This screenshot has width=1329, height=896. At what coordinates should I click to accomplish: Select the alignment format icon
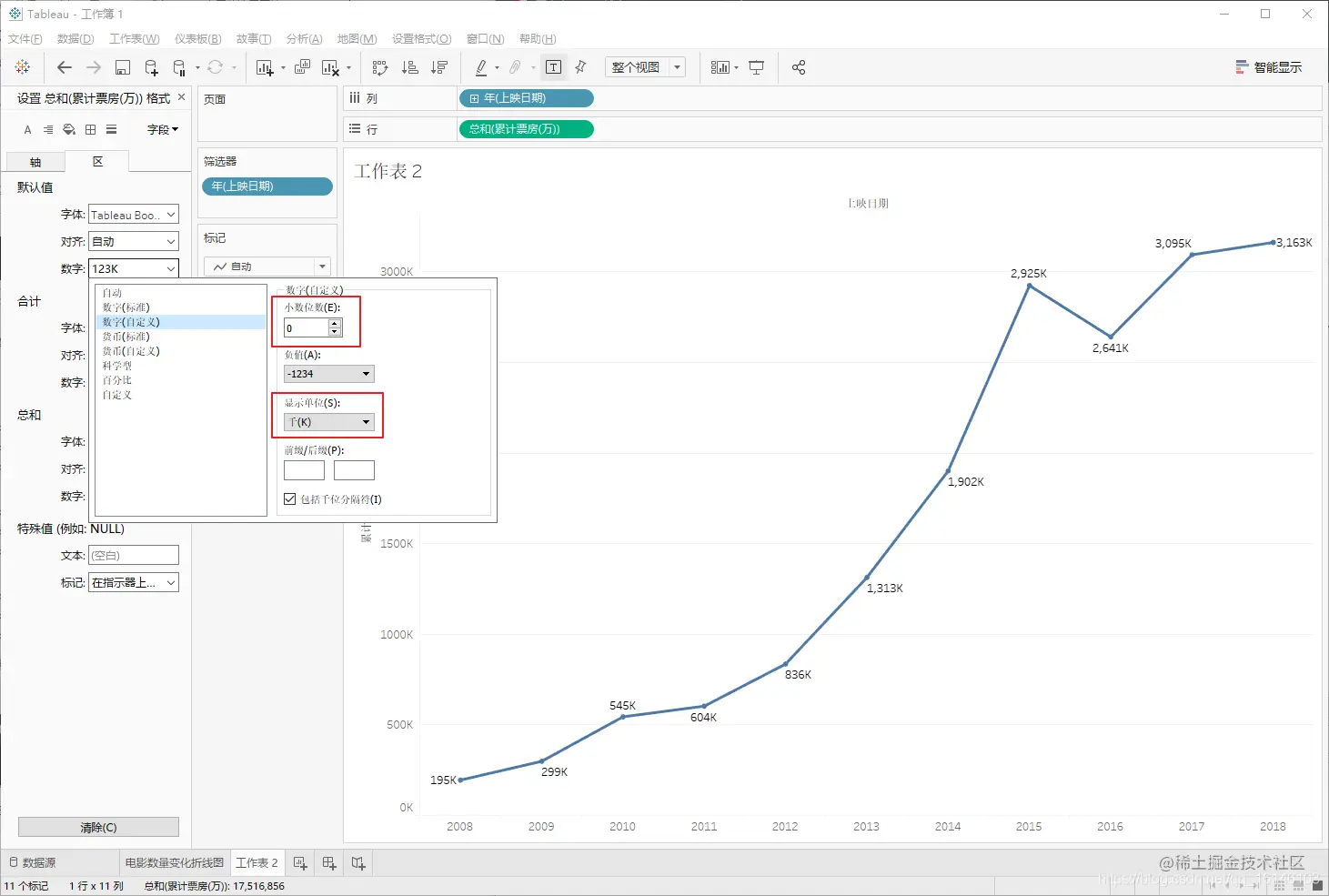tap(48, 130)
